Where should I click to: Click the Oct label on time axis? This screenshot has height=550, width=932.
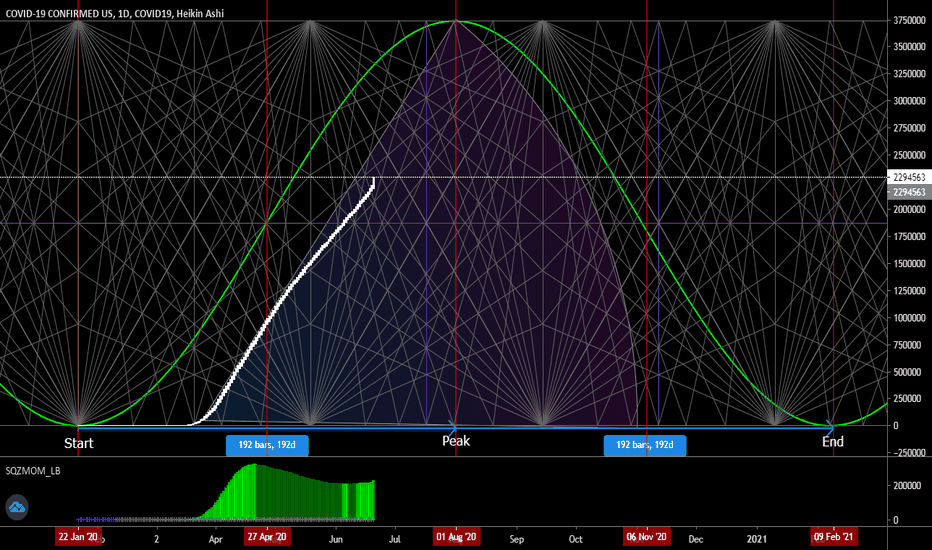tap(575, 539)
